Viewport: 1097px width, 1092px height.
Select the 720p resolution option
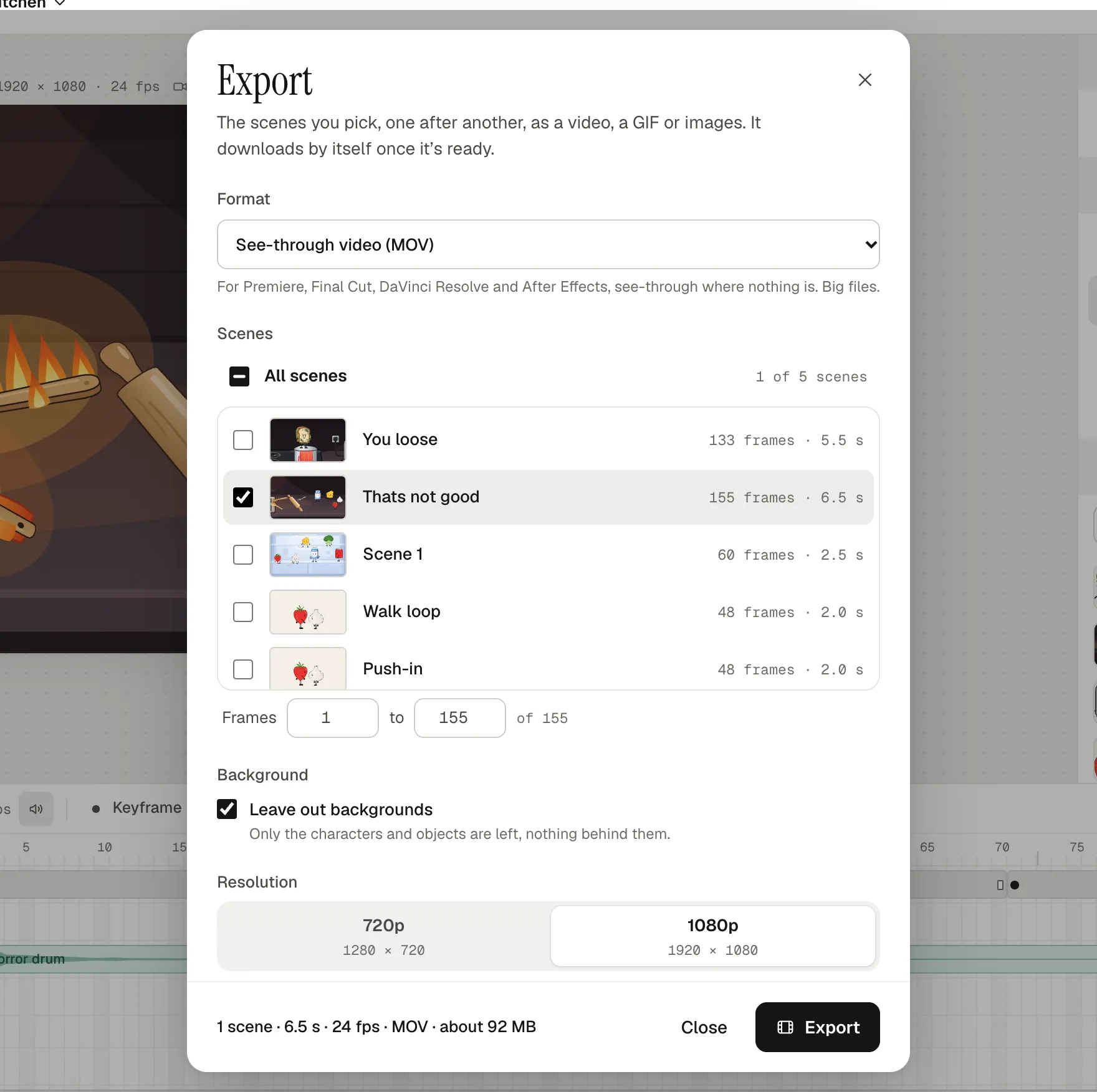point(384,936)
